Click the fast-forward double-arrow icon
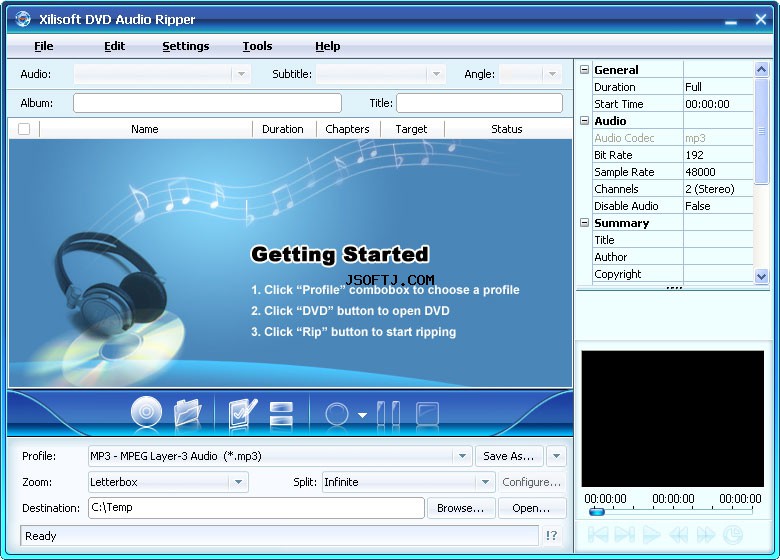 (x=705, y=535)
